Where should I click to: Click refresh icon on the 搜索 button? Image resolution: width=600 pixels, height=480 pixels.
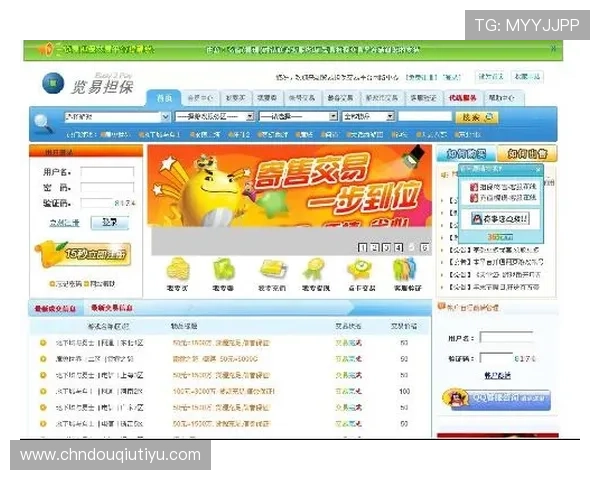click(489, 117)
